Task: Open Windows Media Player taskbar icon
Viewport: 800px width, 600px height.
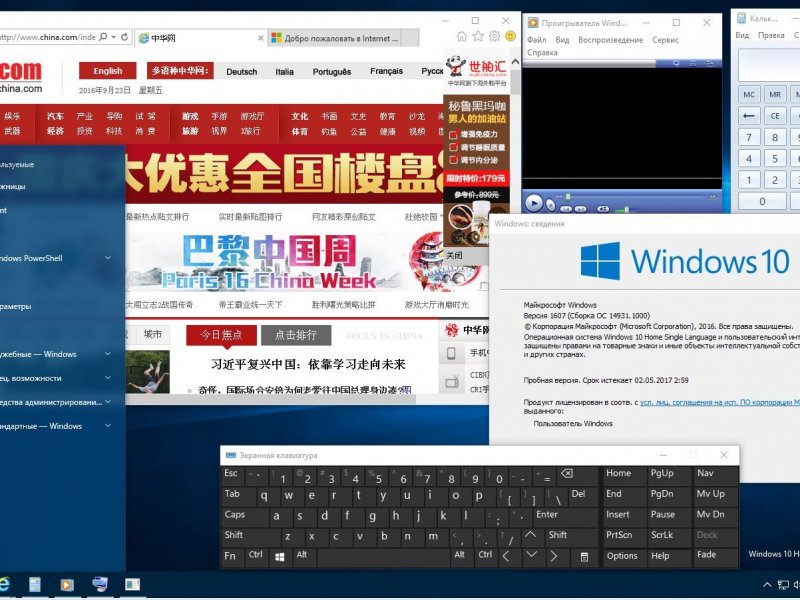Action: click(67, 585)
